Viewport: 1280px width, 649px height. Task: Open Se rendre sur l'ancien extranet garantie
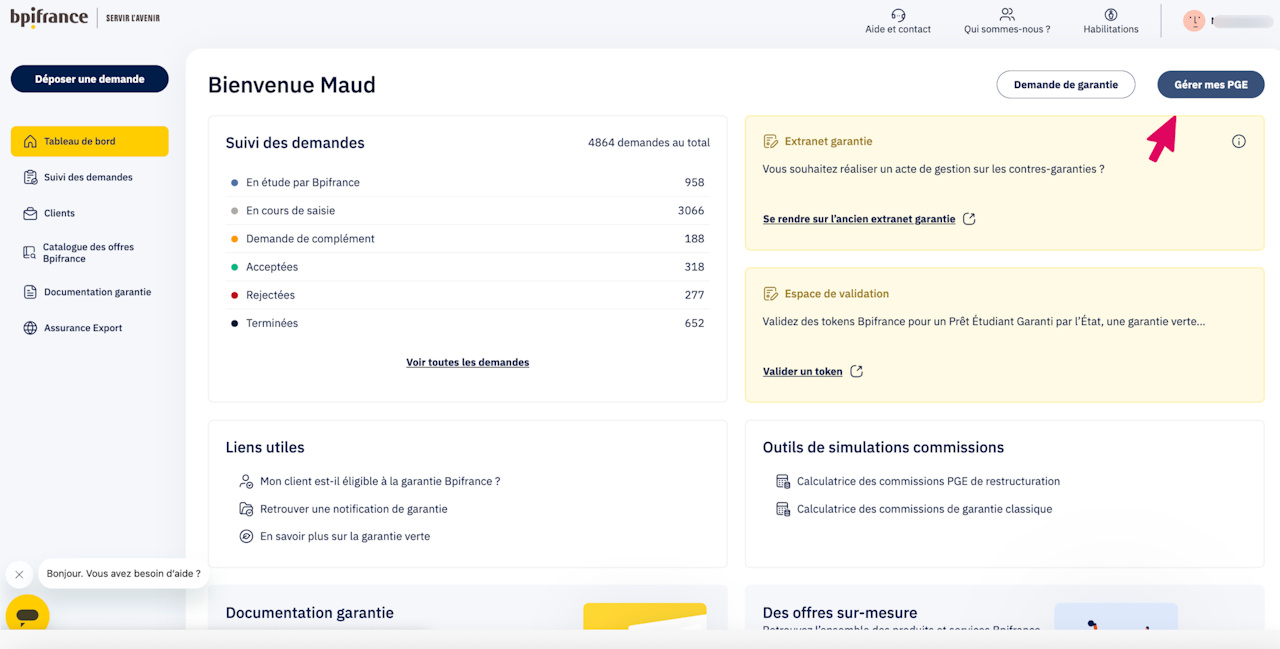(859, 219)
